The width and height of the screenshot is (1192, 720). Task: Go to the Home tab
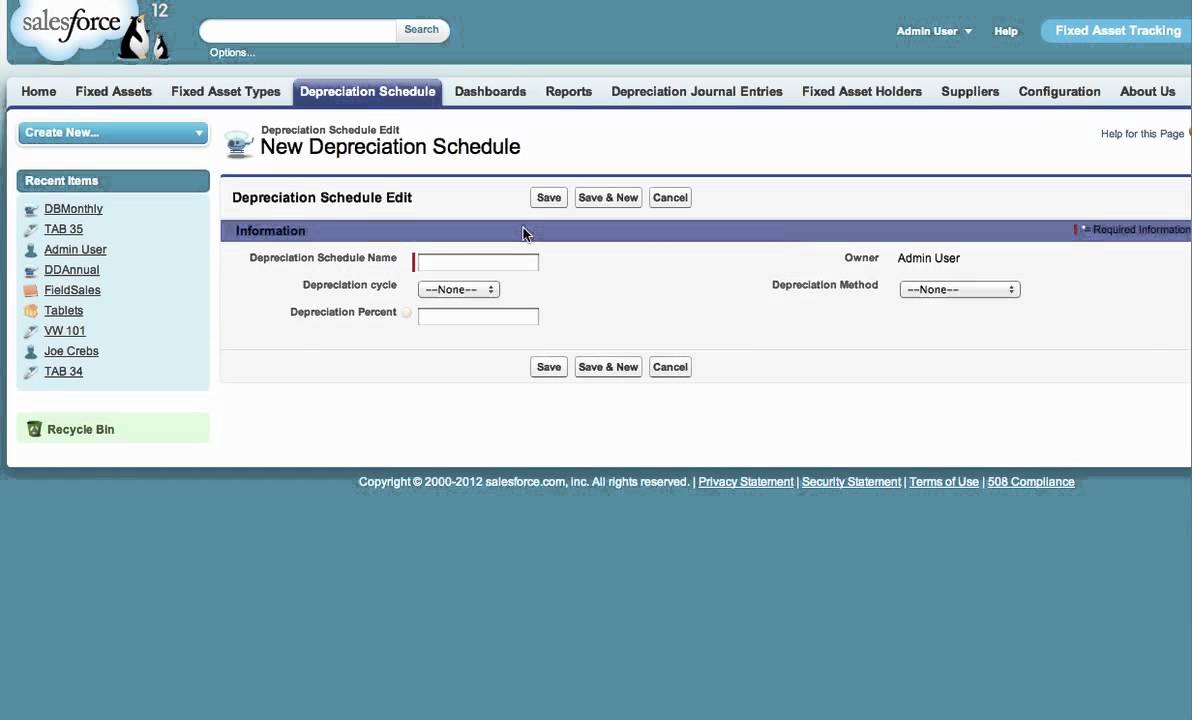[x=39, y=91]
